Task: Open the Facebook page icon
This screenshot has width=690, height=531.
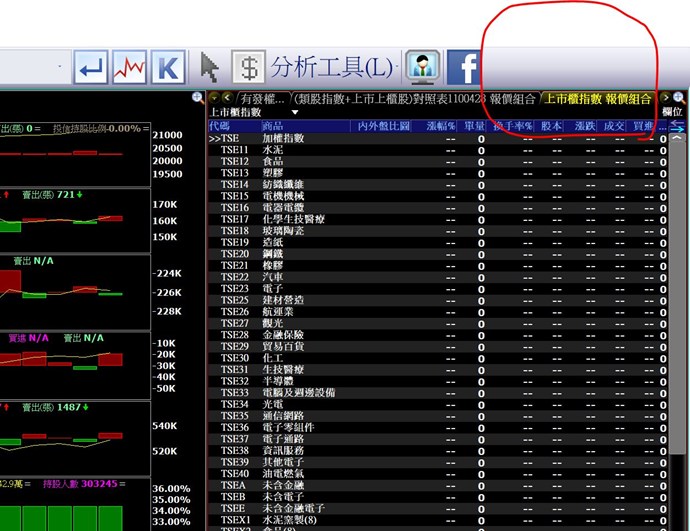Action: tap(463, 68)
